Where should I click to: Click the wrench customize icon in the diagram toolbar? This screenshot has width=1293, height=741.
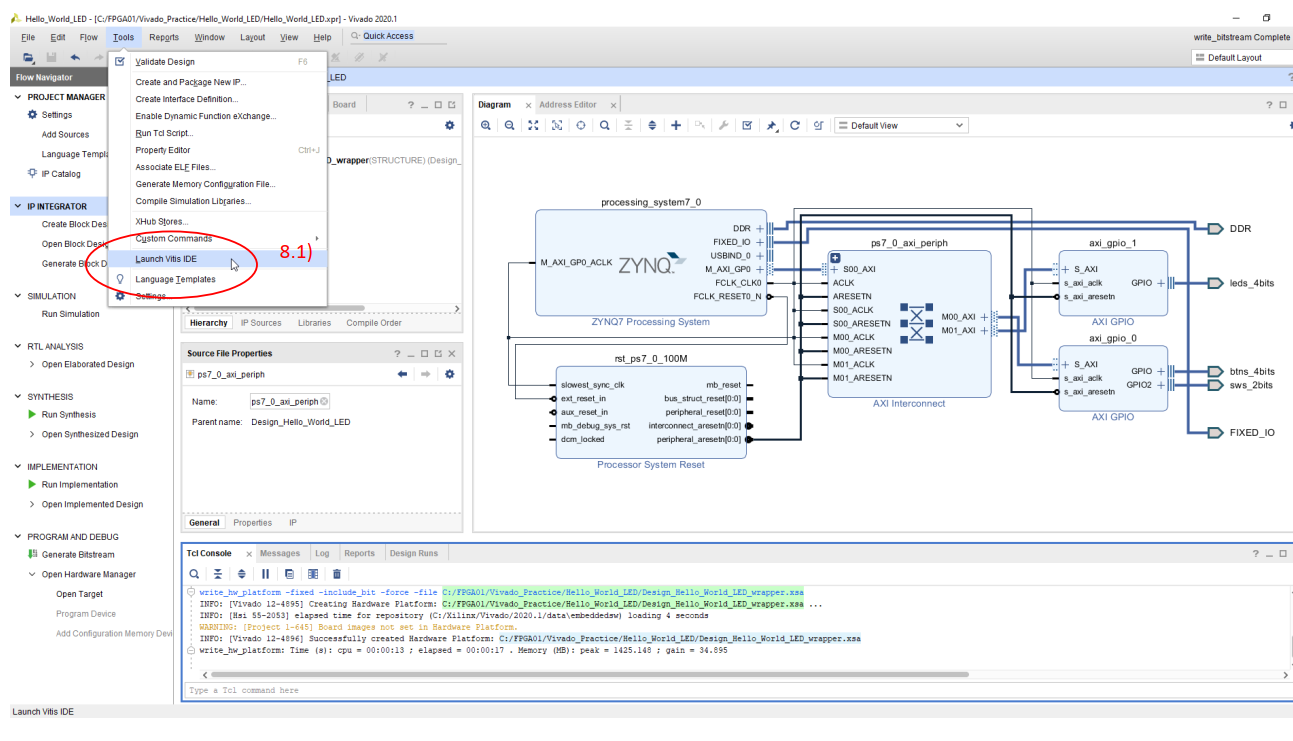tap(724, 125)
